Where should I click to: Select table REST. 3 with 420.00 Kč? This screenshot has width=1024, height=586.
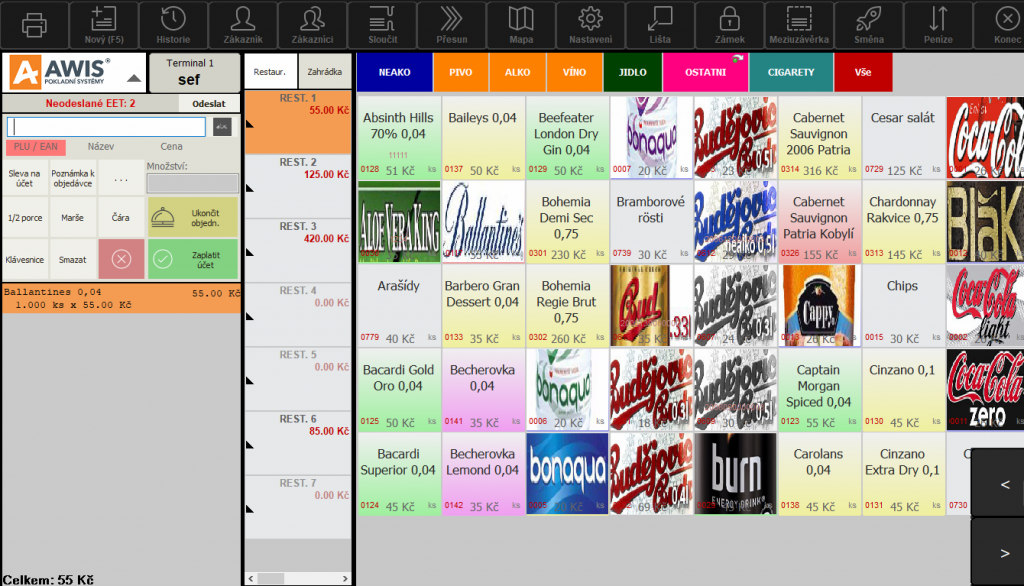click(298, 251)
